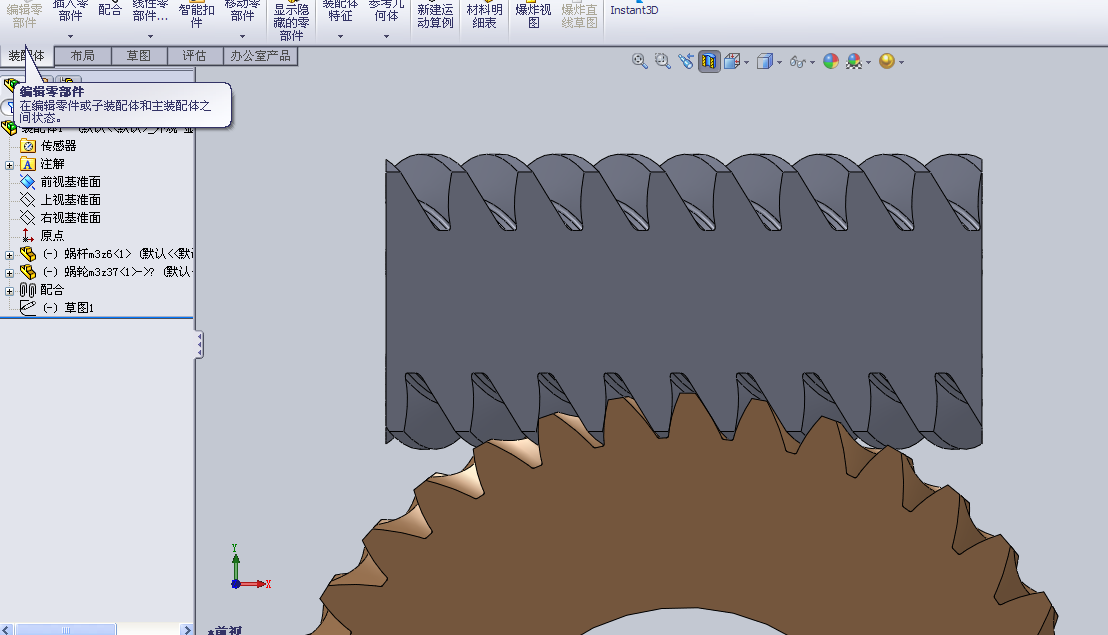Open the Move Component dropdown arrow
Viewport: 1108px width, 635px height.
click(242, 36)
